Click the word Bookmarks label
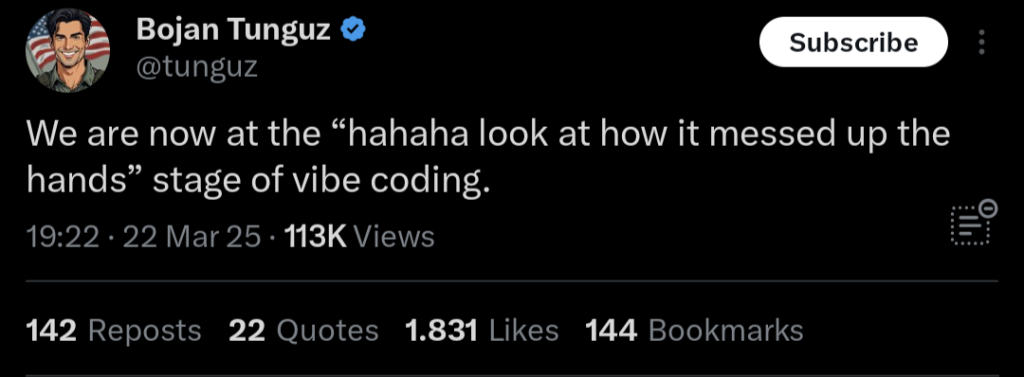The width and height of the screenshot is (1024, 377). coord(726,330)
